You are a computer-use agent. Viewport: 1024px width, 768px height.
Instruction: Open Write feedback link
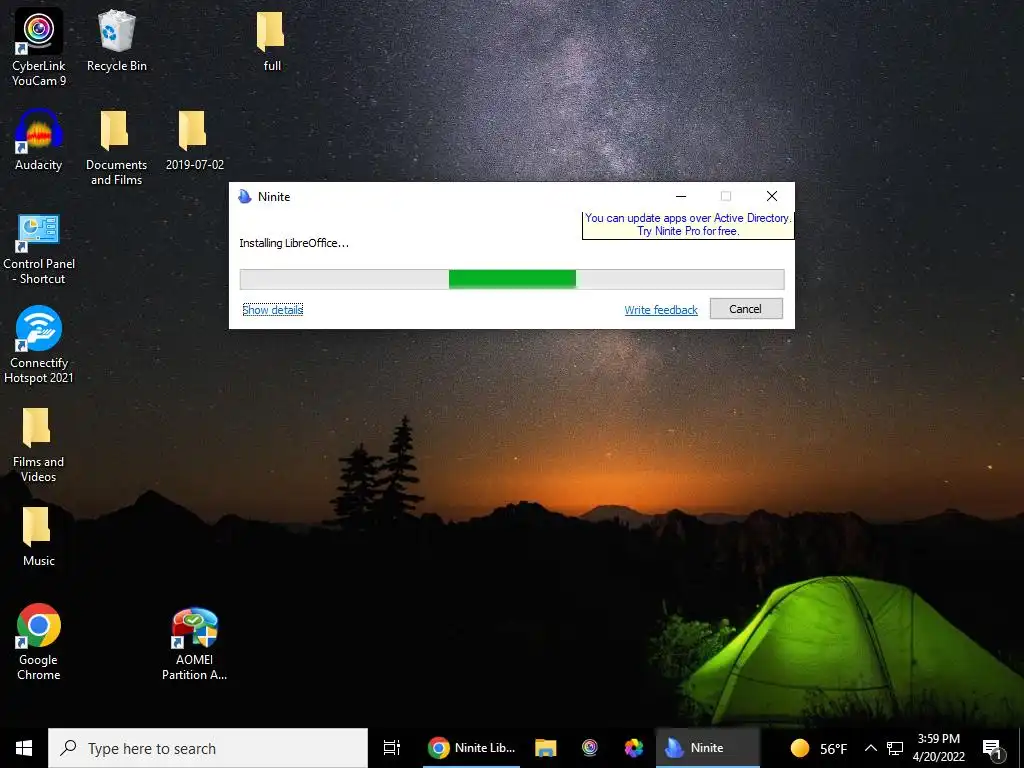661,310
